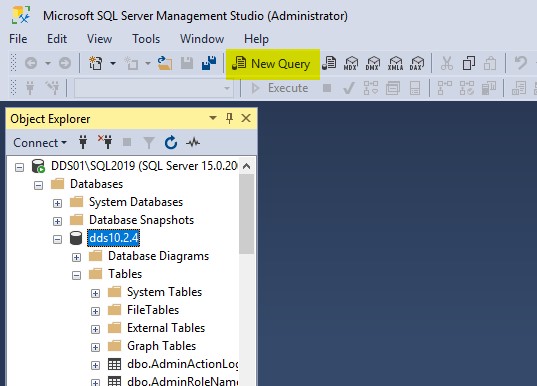The width and height of the screenshot is (537, 386).
Task: Expand the Database Snapshots folder
Action: pyautogui.click(x=58, y=221)
